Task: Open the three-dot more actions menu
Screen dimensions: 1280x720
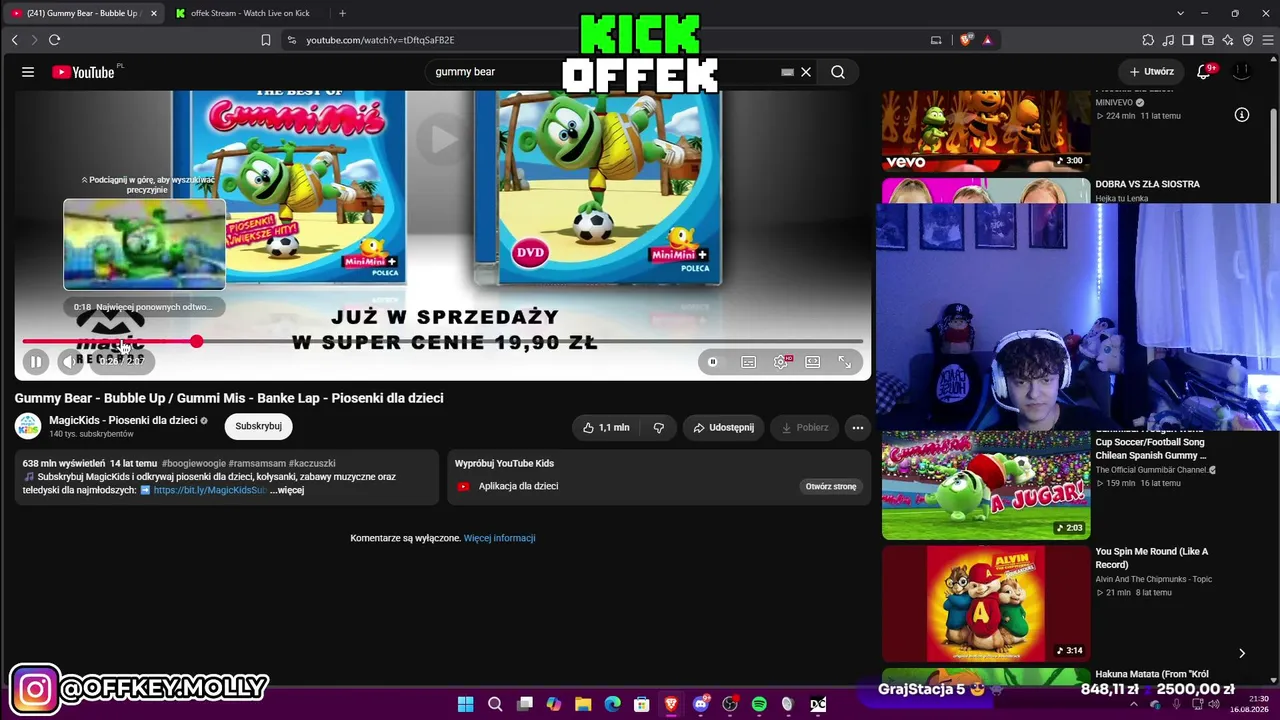Action: click(857, 427)
